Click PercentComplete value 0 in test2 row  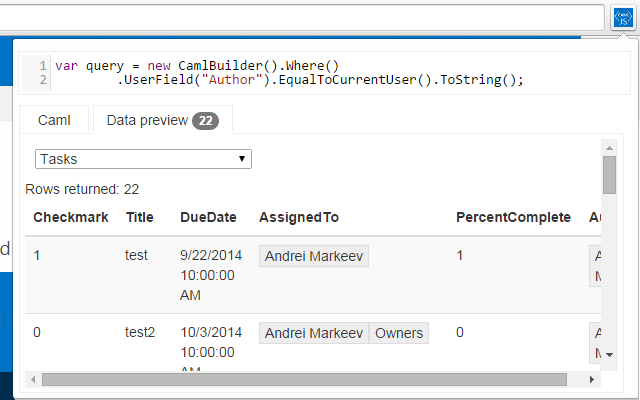click(460, 332)
